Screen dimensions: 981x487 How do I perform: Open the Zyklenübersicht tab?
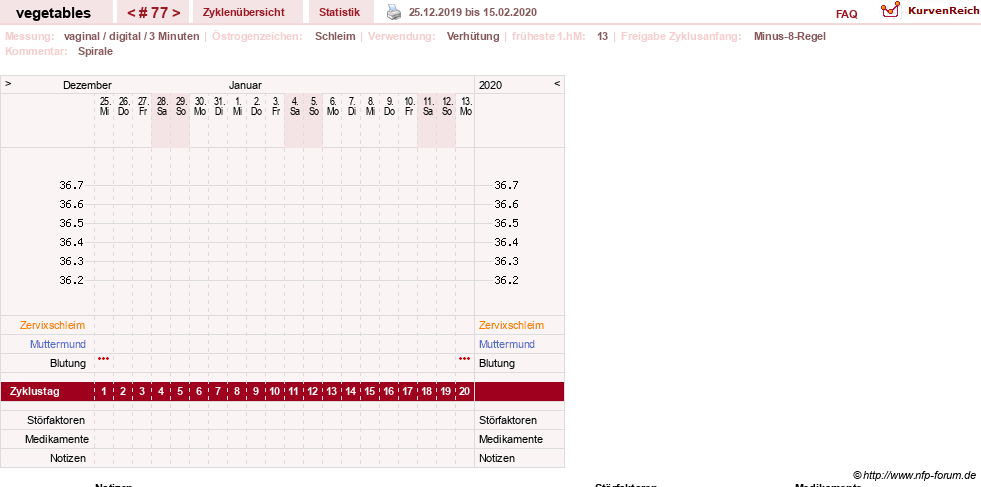[x=243, y=12]
